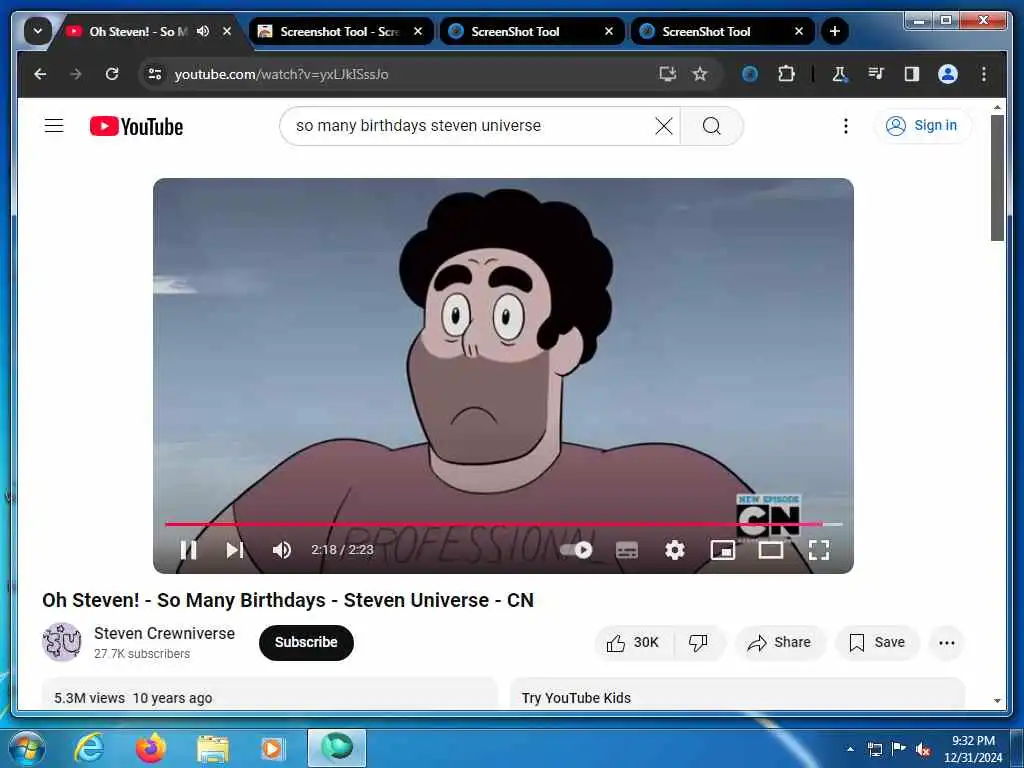Open Steven Crewniverse channel avatar

61,643
